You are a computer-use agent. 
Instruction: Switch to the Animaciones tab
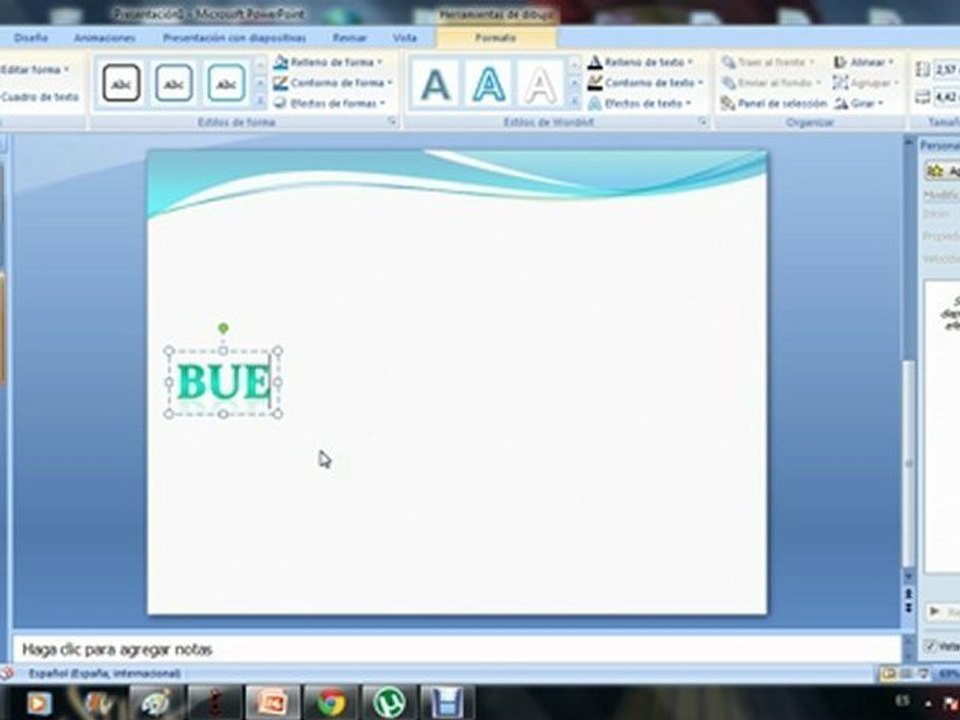pyautogui.click(x=105, y=38)
